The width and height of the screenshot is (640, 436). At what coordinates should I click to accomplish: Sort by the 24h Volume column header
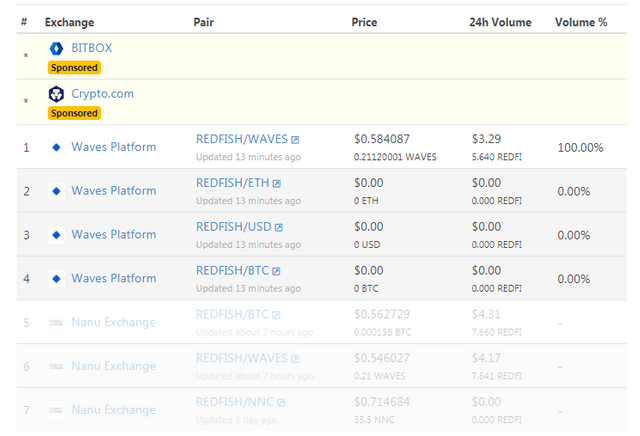pos(500,22)
